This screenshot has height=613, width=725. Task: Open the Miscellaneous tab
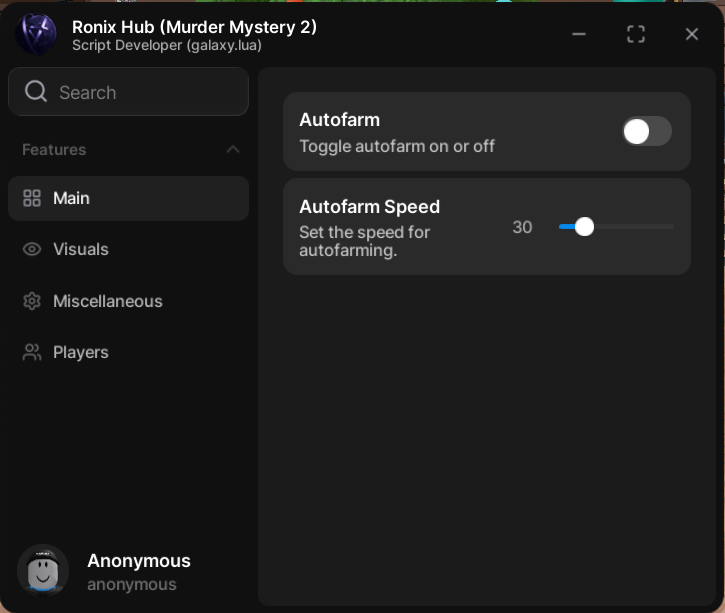(x=129, y=301)
